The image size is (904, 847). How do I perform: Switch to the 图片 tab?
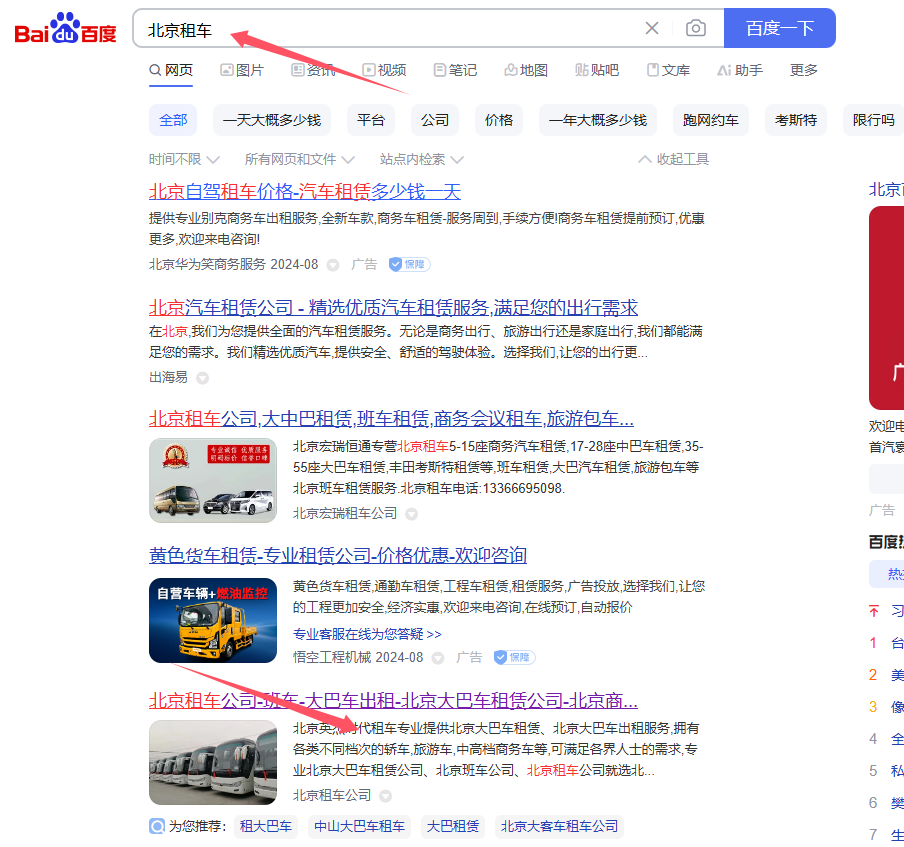coord(242,70)
